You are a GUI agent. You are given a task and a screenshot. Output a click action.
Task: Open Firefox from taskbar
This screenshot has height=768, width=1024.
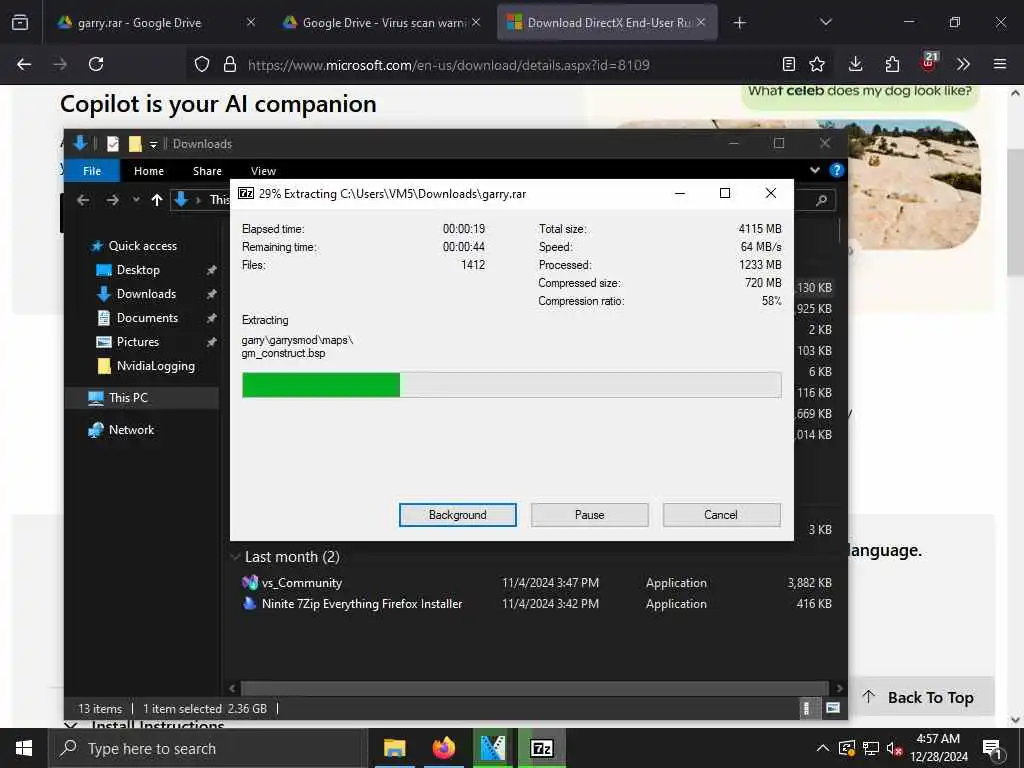click(443, 748)
